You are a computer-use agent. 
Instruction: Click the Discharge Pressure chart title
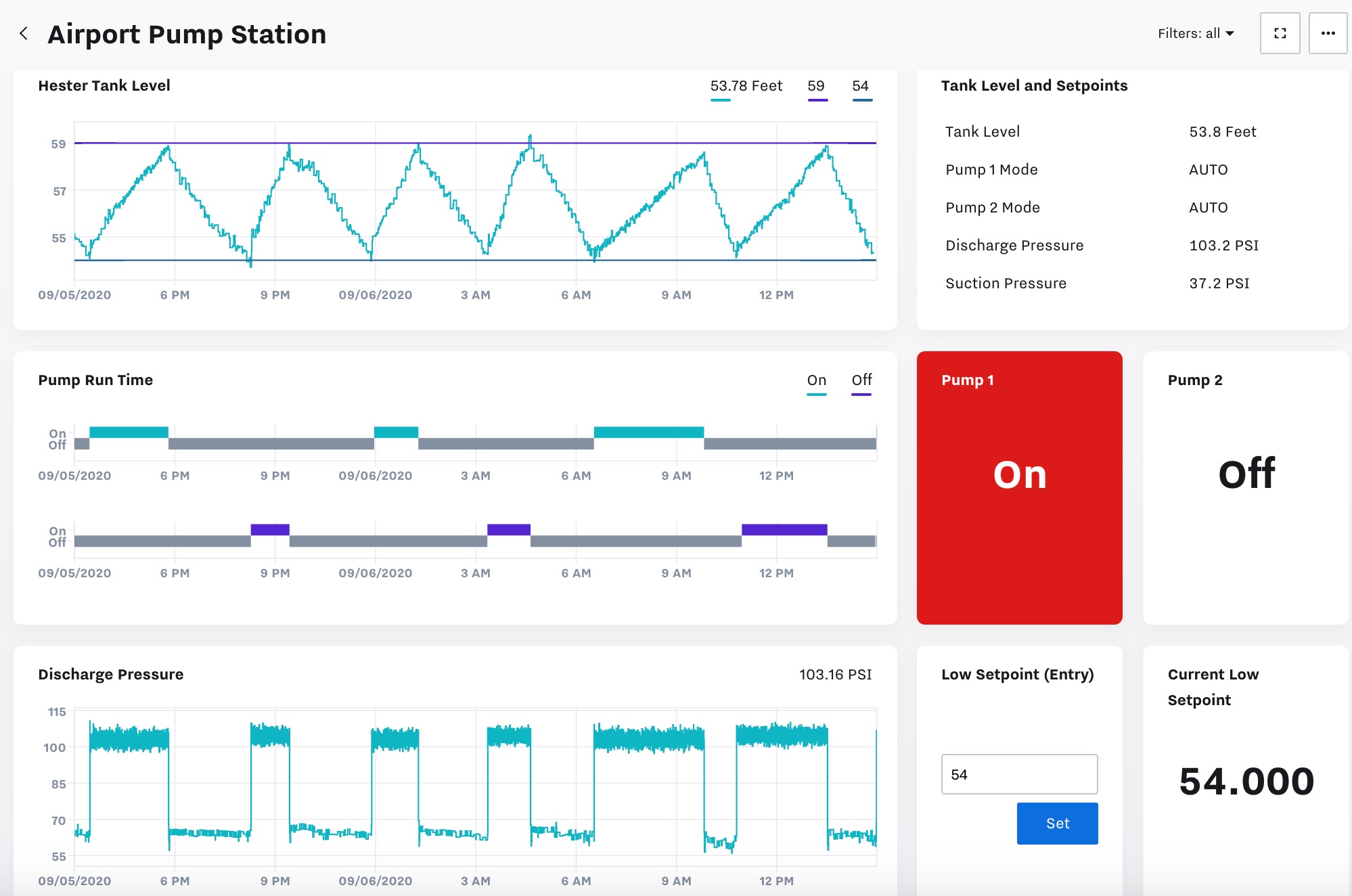(111, 674)
